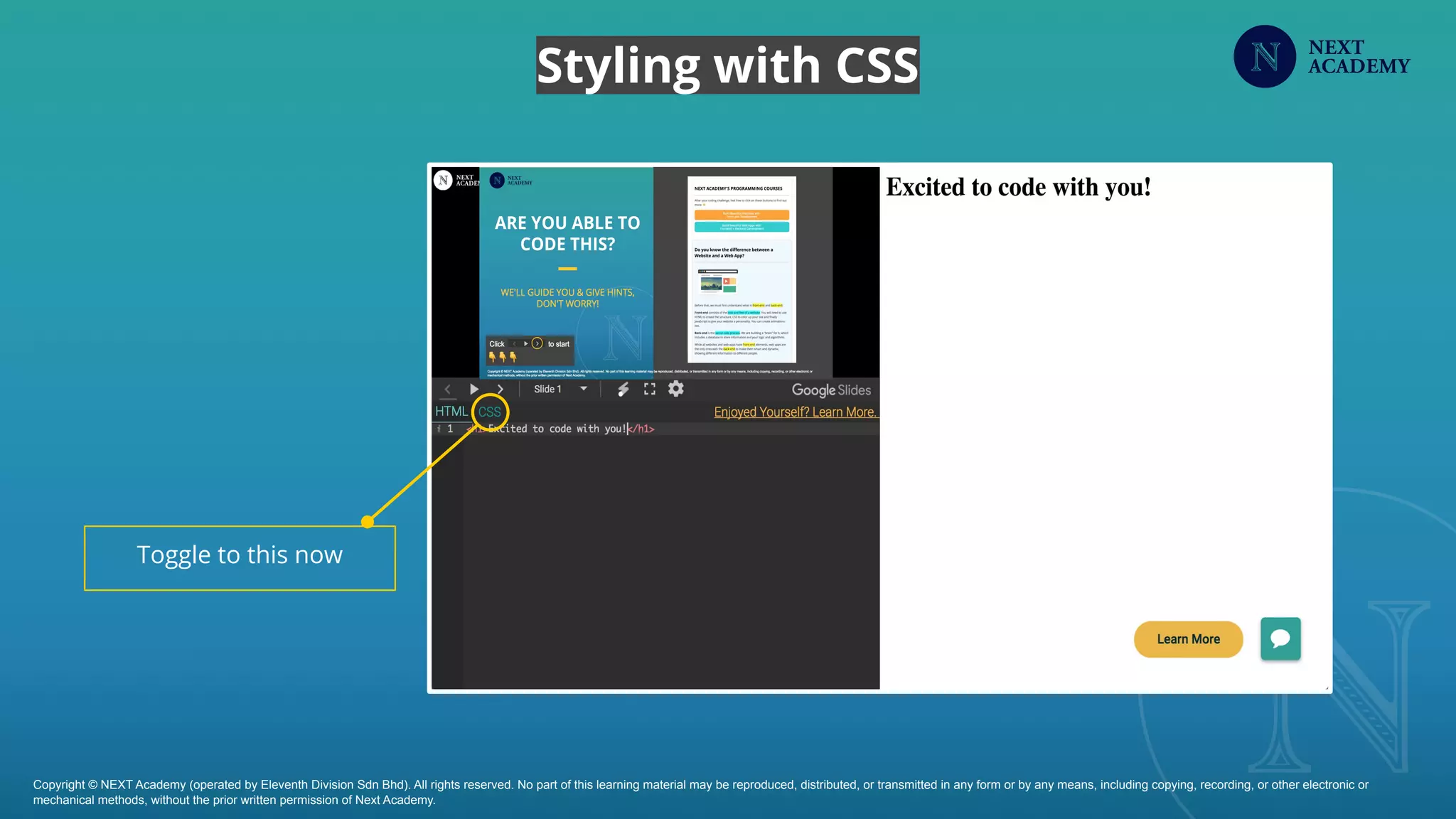Click the line number 1 gutter

point(450,429)
